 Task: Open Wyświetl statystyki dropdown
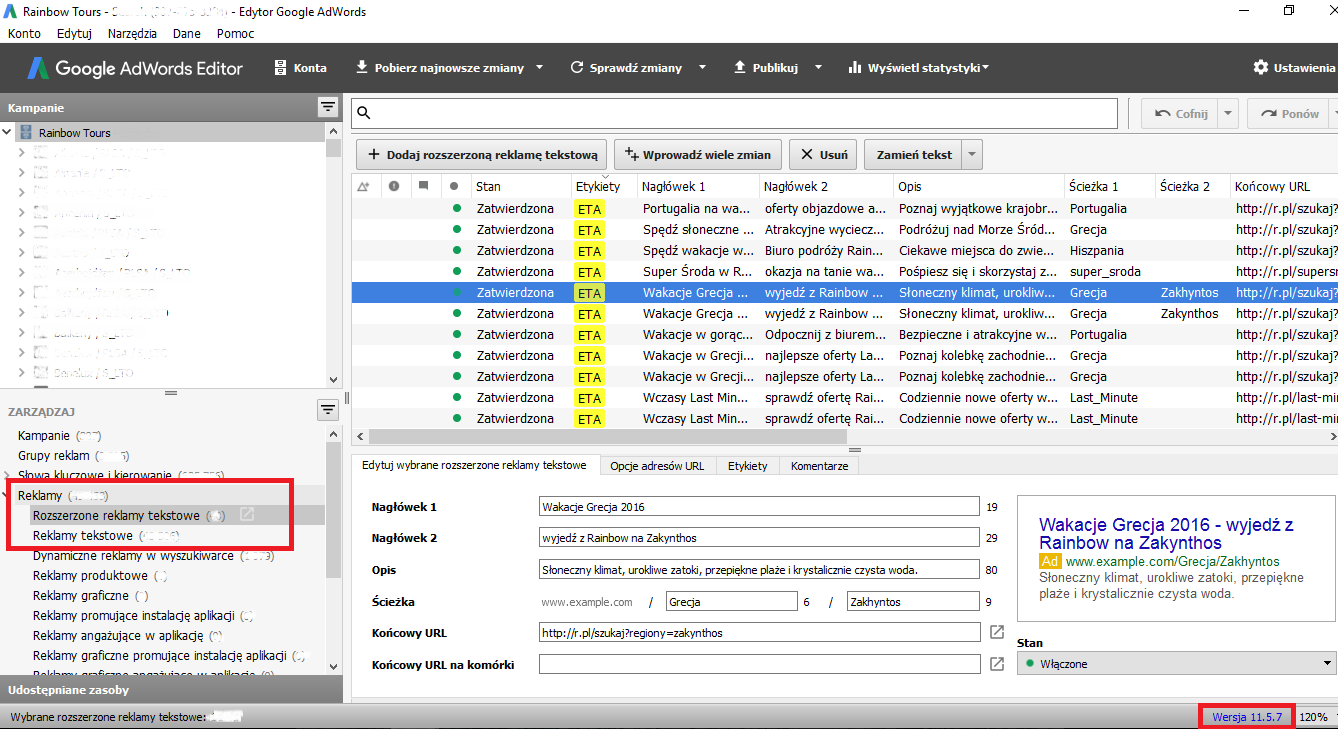point(918,68)
